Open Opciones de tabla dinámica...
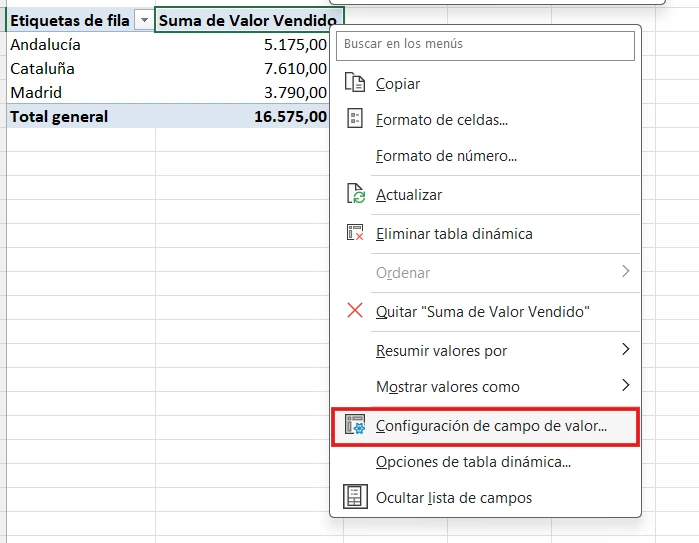The width and height of the screenshot is (699, 543). (x=485, y=462)
